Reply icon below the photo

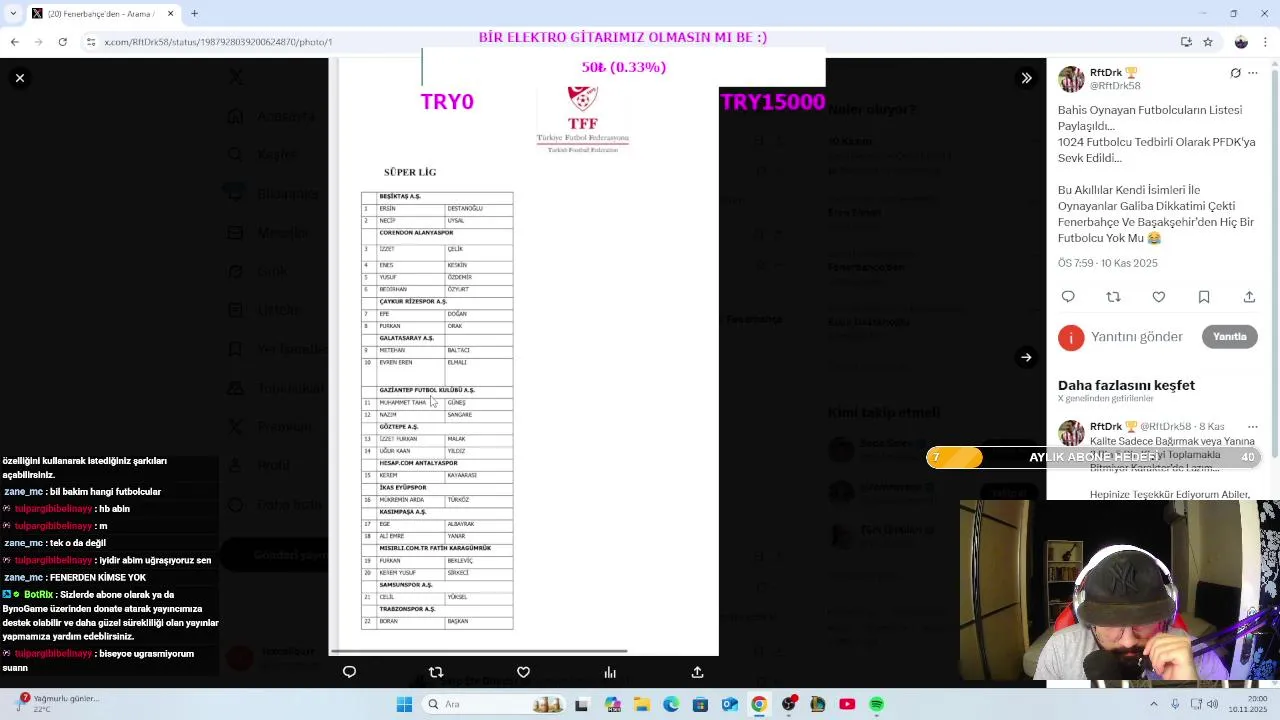[349, 672]
